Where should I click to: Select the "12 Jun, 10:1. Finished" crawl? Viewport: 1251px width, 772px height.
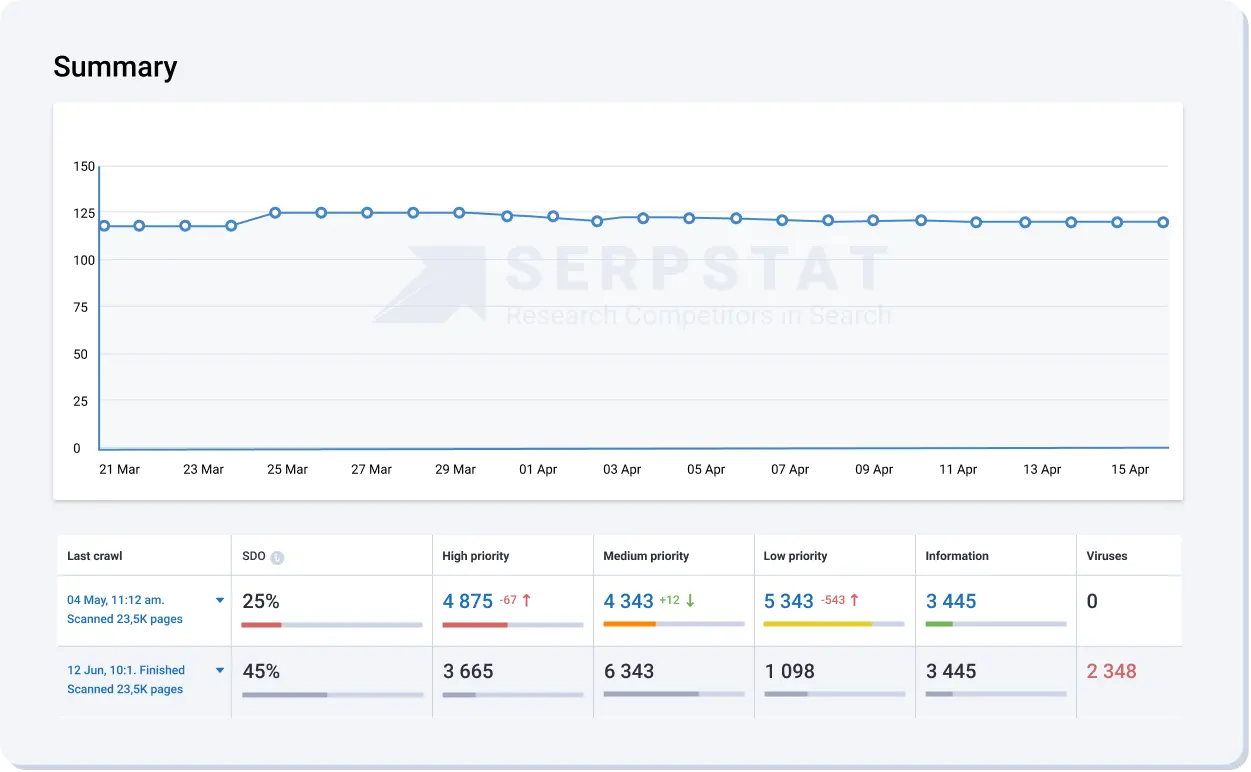[x=124, y=670]
